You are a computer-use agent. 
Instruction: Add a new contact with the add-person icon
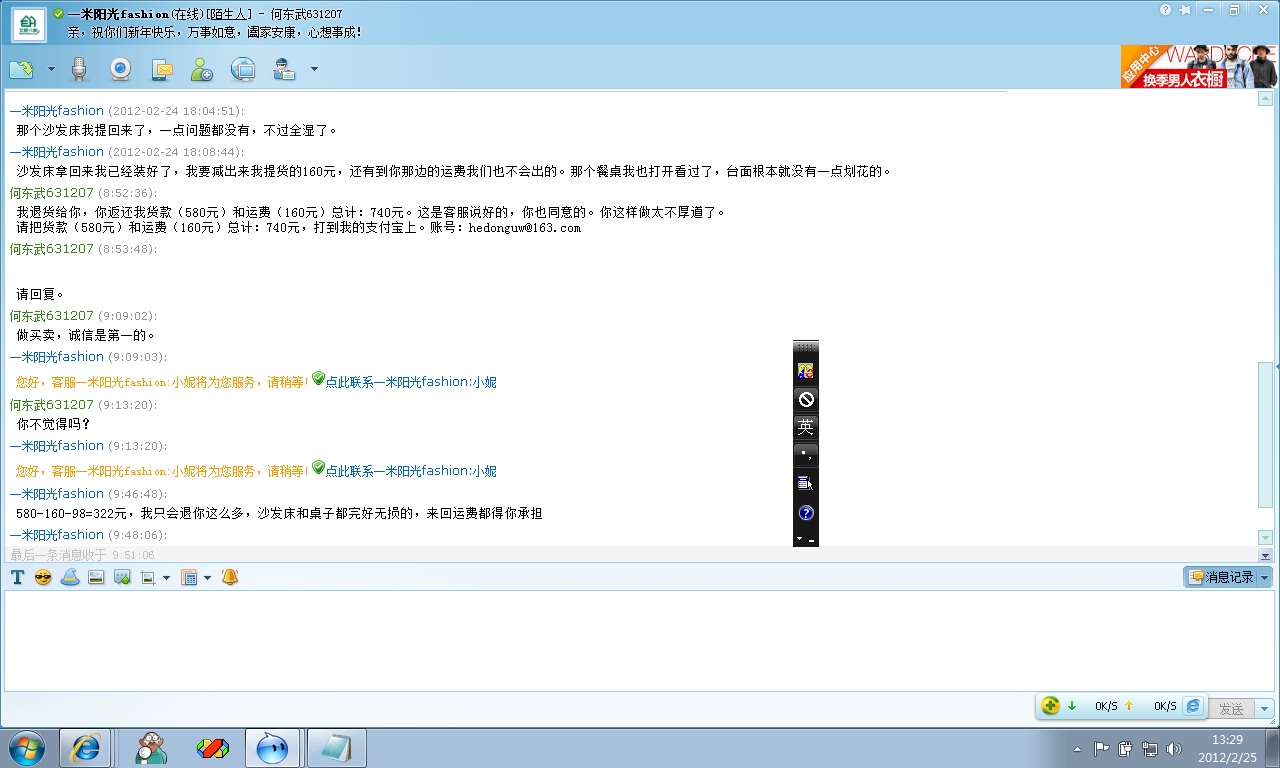pos(201,69)
